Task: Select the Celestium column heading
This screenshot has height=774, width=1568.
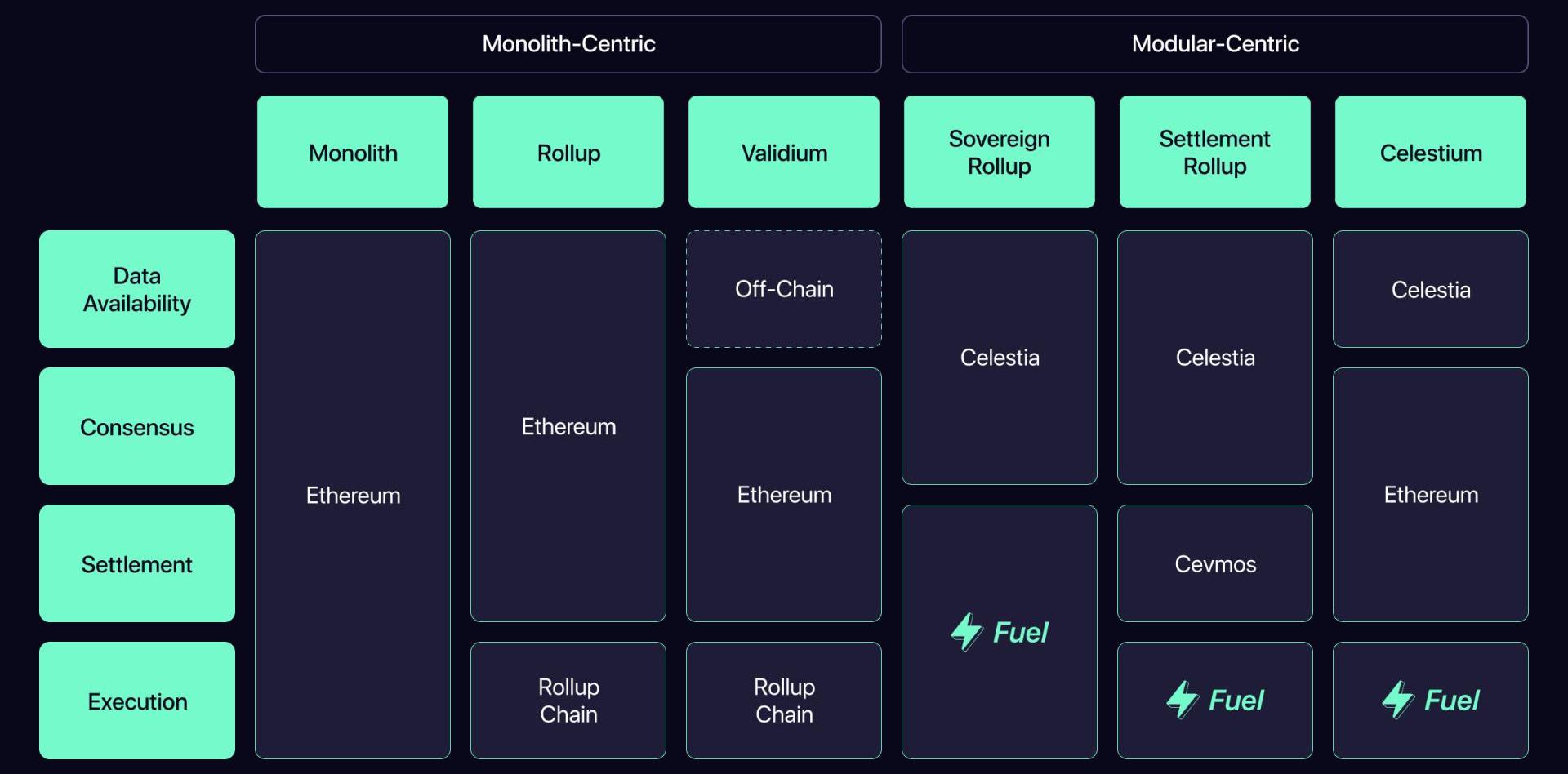Action: [x=1431, y=152]
